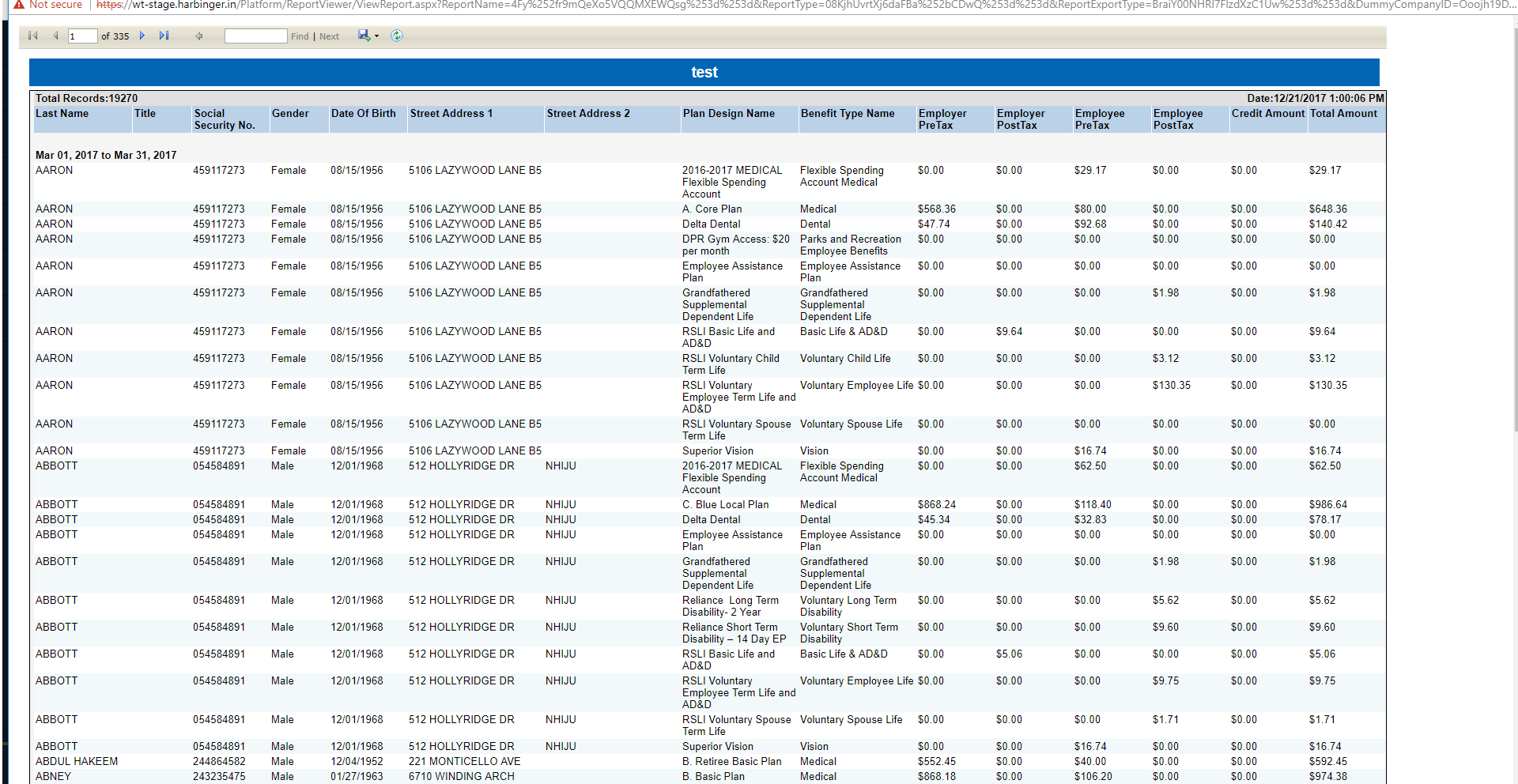Click the $118.40 employee pretax value
Screen dimensions: 1518x784
coord(1093,504)
